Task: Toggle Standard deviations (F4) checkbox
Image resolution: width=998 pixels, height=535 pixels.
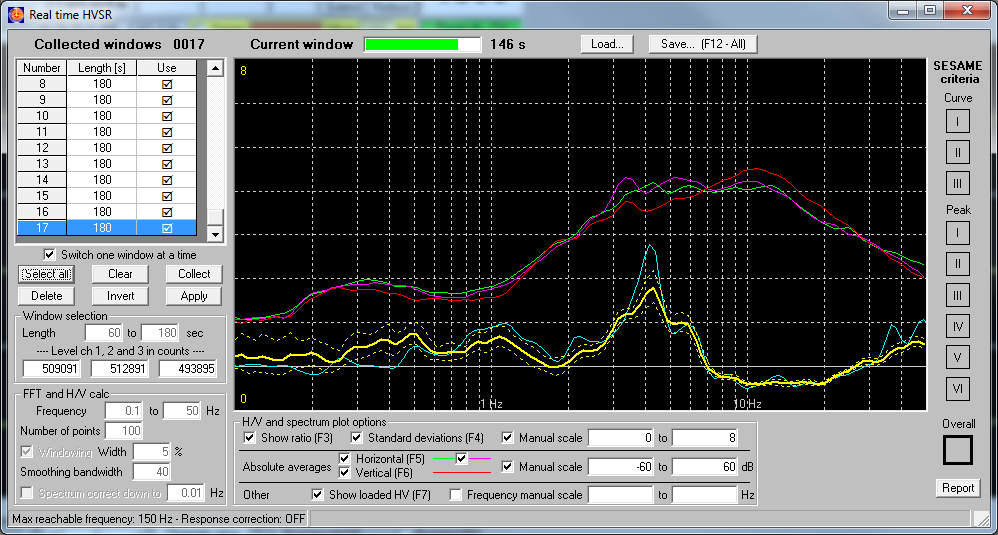Action: pos(356,438)
